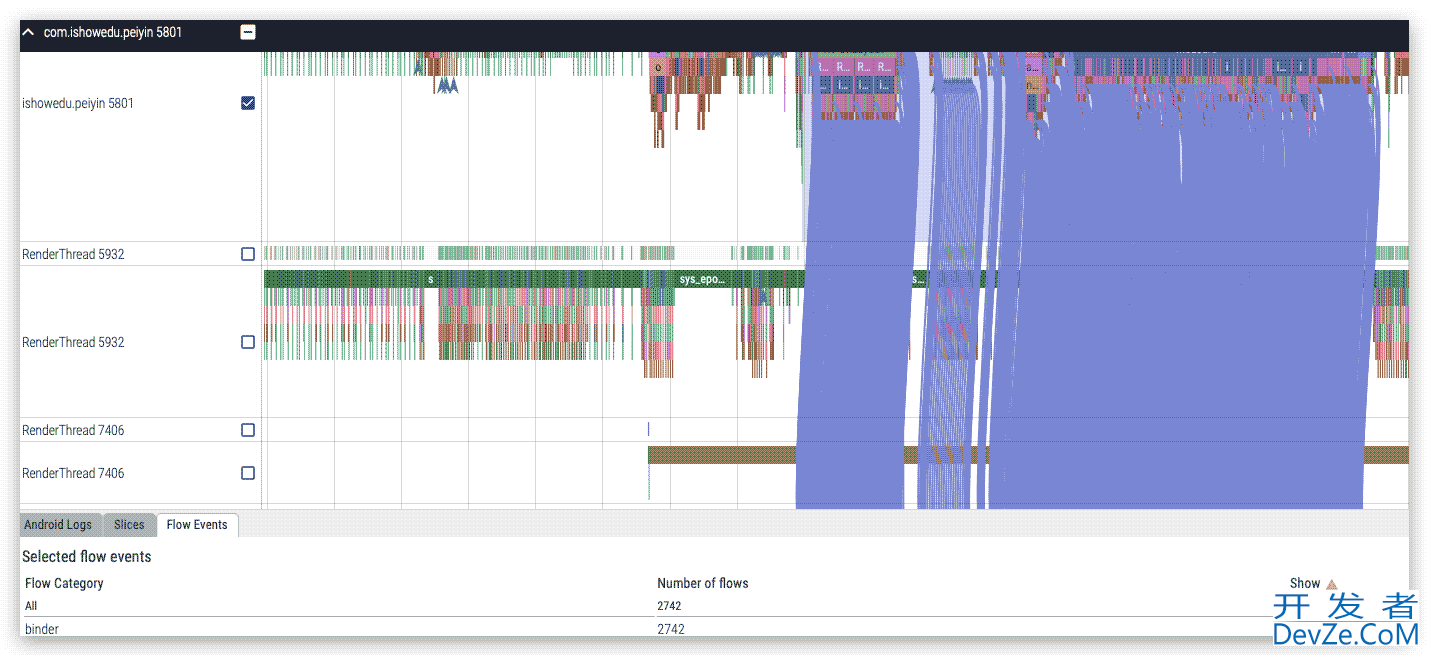The image size is (1429, 656).
Task: Select the Flow Events tab
Action: tap(197, 525)
